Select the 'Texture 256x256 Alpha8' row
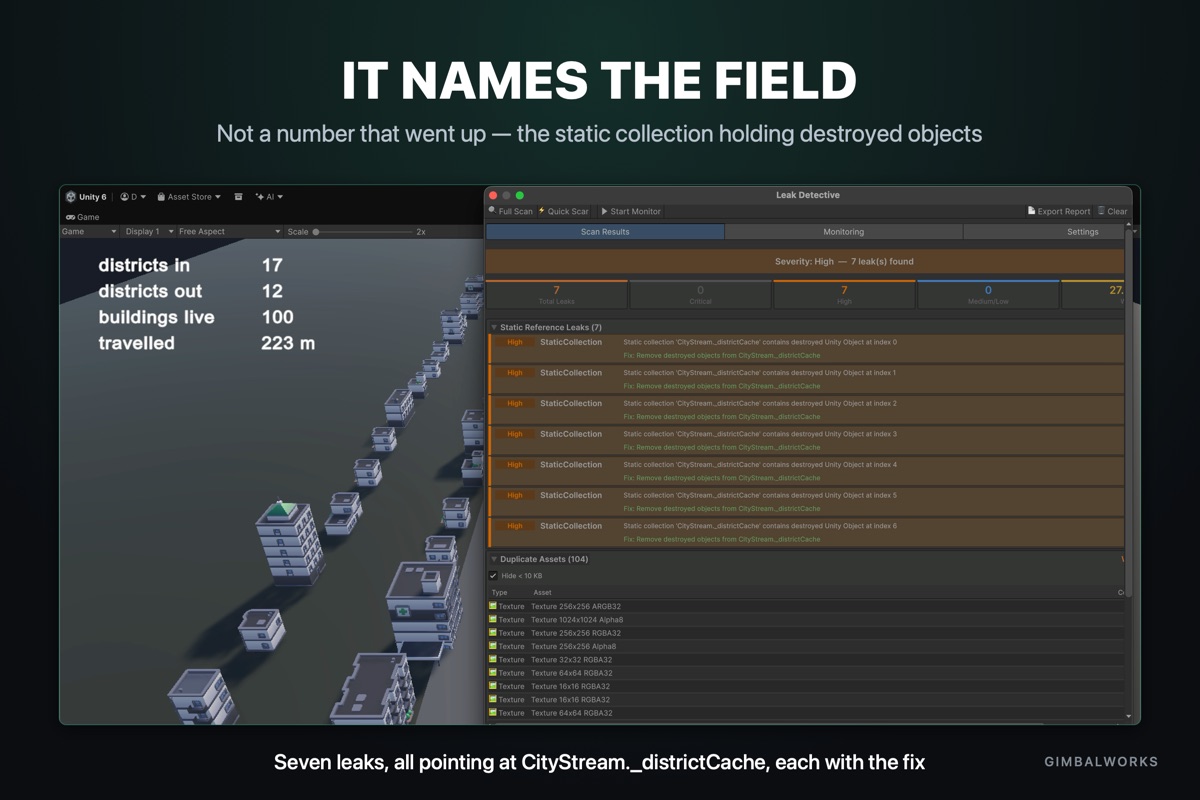1200x800 pixels. [806, 646]
